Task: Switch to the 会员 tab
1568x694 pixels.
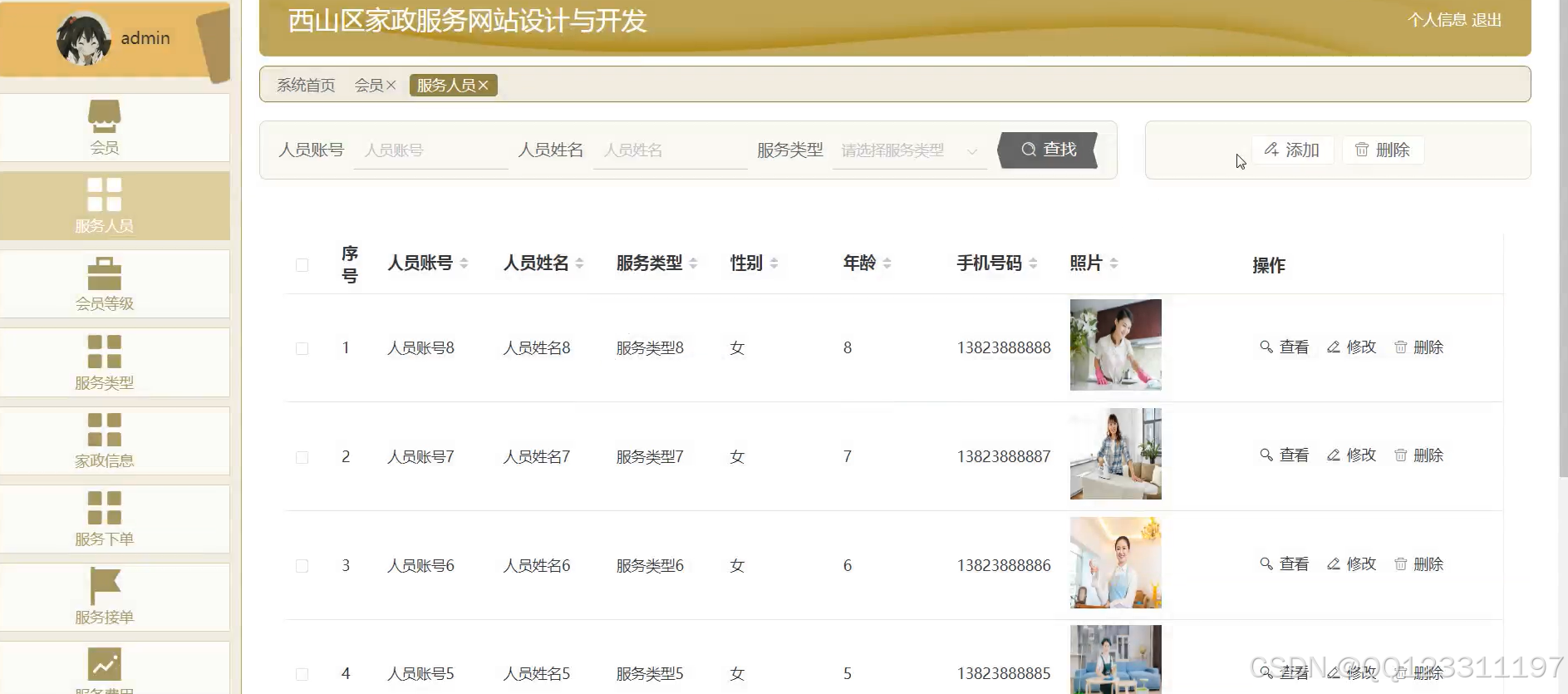Action: click(x=368, y=86)
